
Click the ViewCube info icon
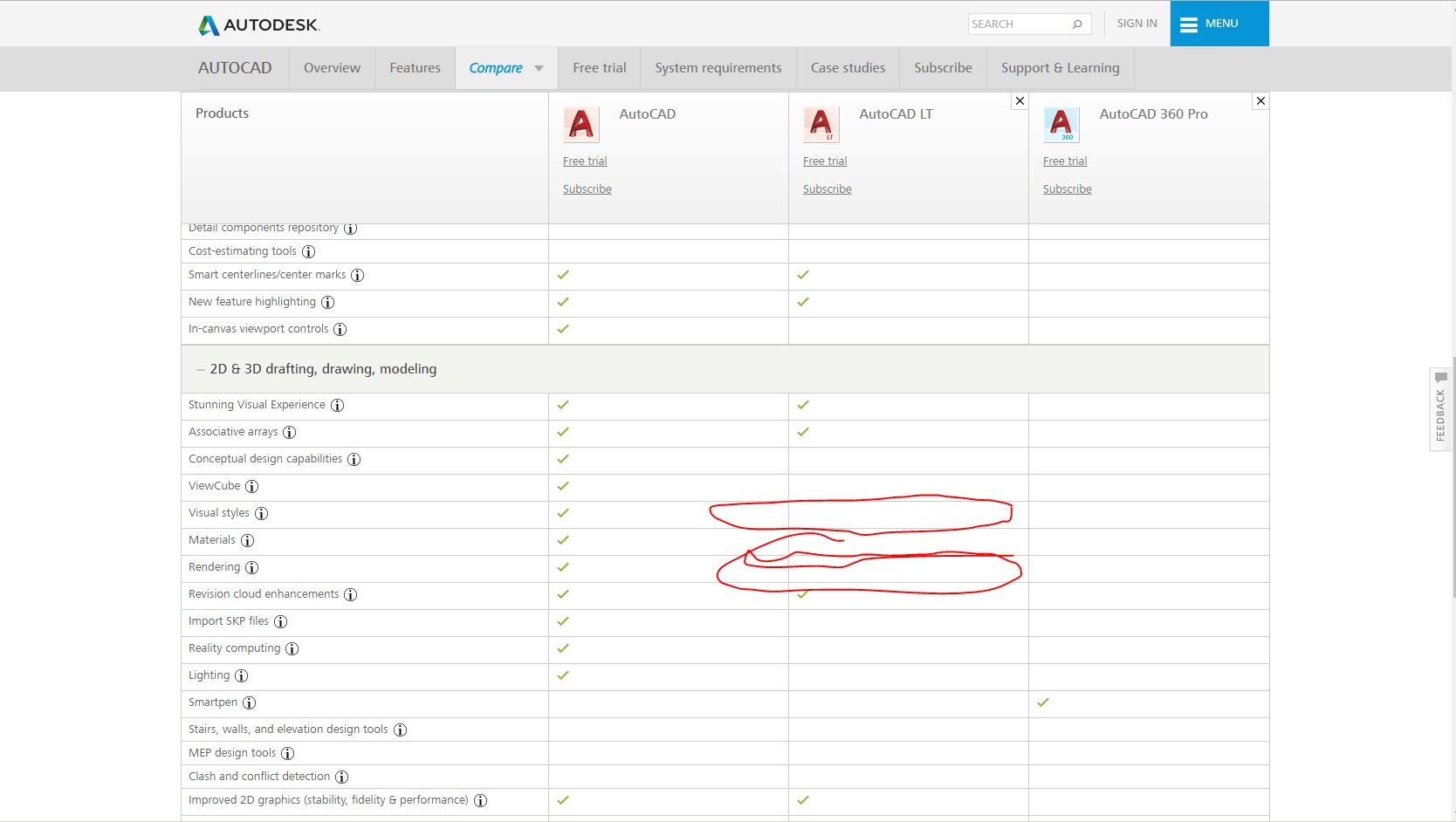point(251,486)
